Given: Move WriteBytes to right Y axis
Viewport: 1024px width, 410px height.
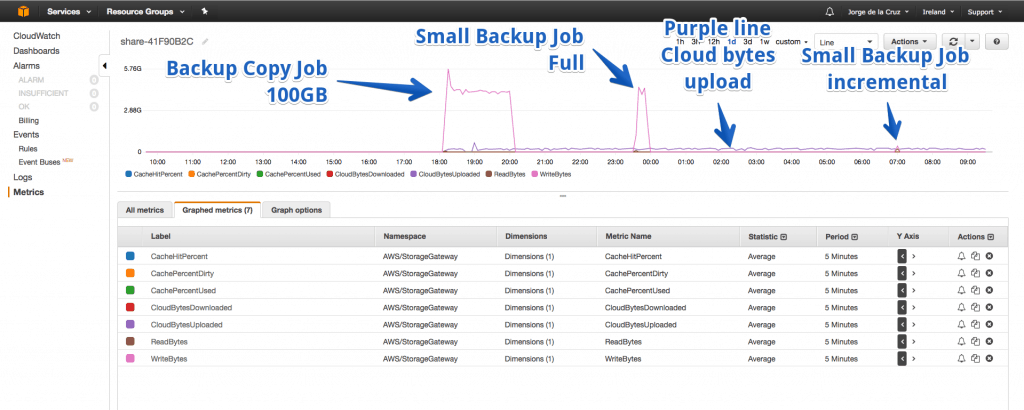Looking at the screenshot, I should click(x=914, y=358).
